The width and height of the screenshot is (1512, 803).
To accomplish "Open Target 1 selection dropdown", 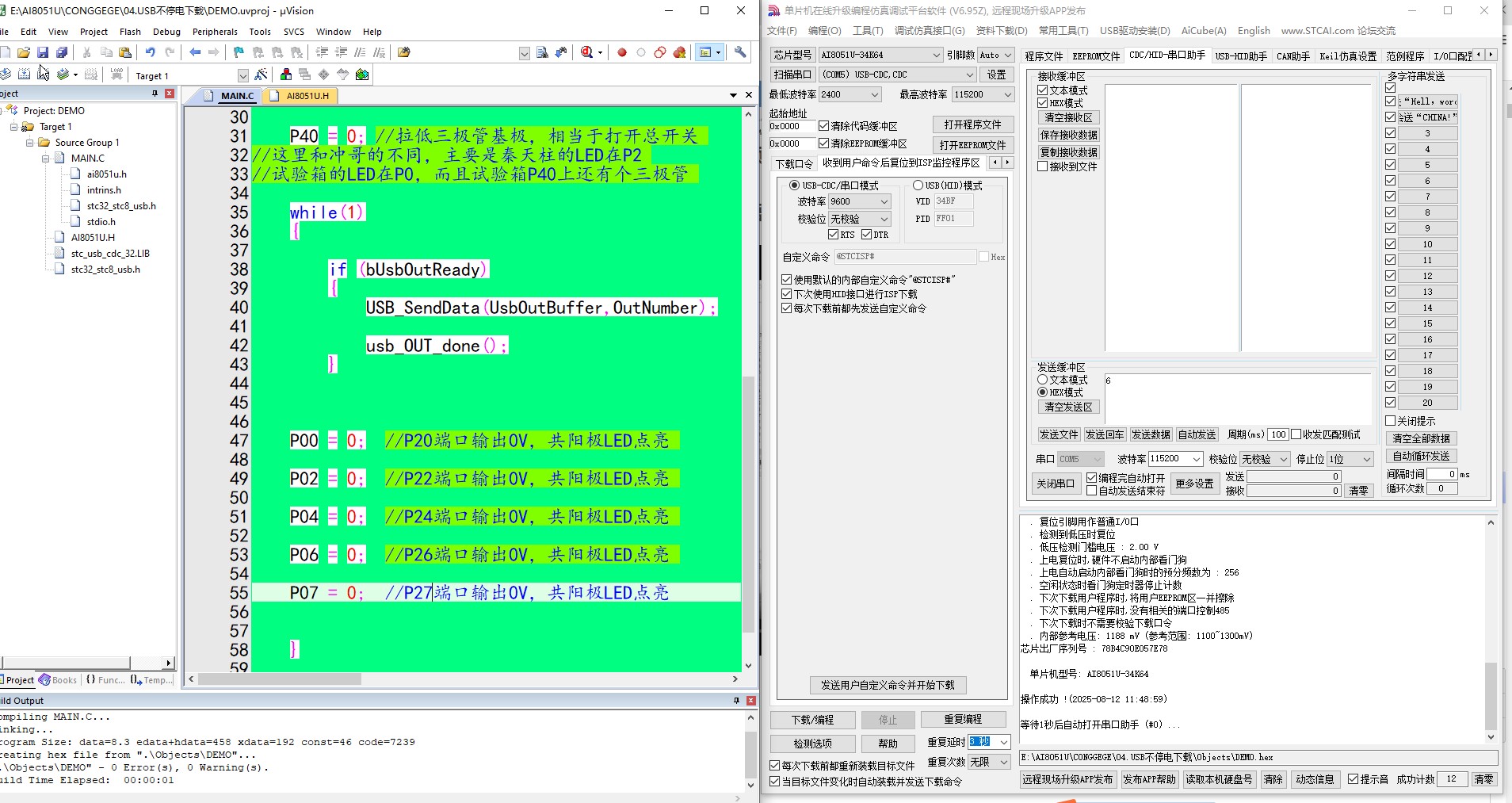I will click(243, 76).
